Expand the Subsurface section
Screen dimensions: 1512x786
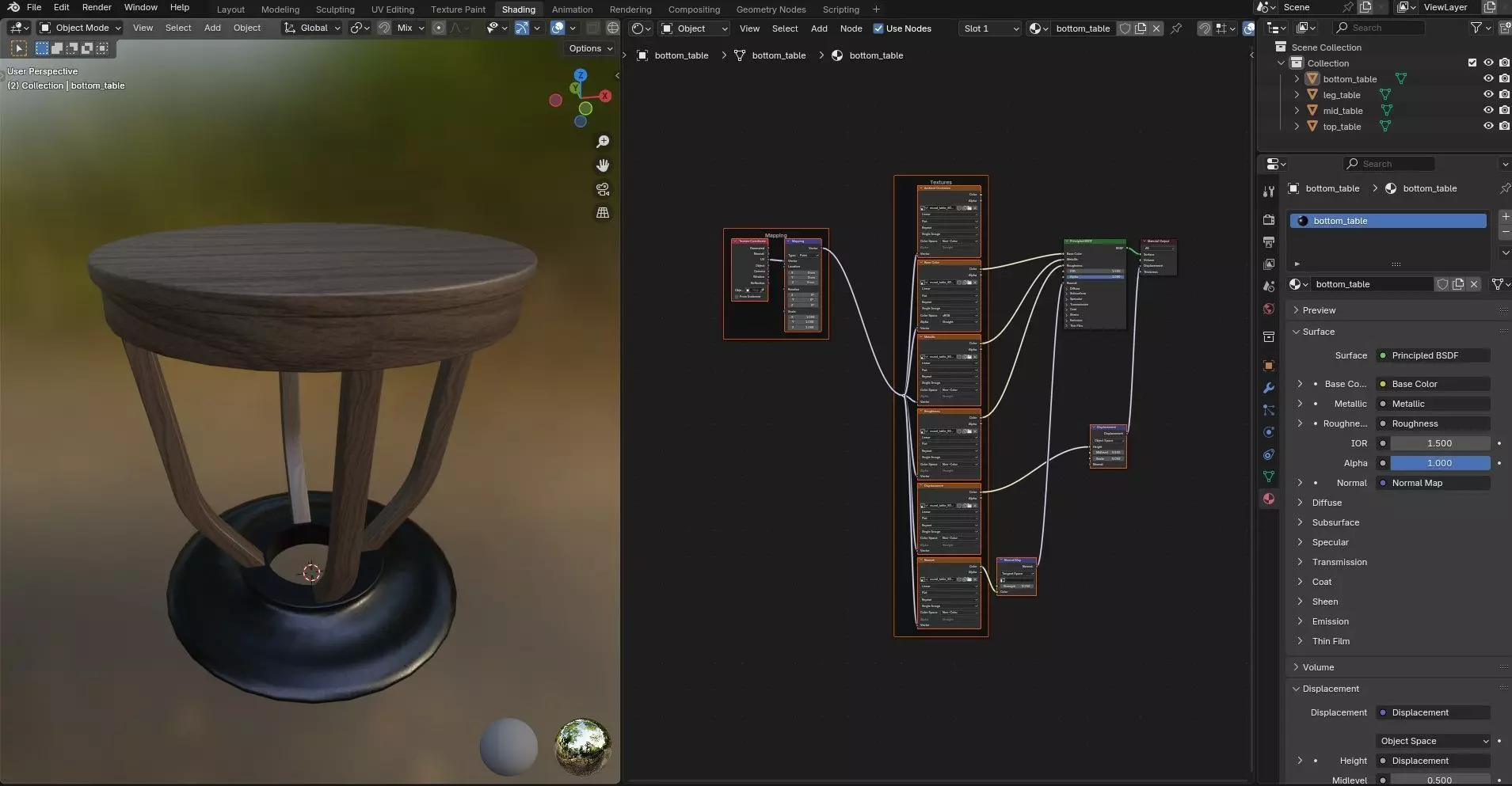click(x=1335, y=522)
